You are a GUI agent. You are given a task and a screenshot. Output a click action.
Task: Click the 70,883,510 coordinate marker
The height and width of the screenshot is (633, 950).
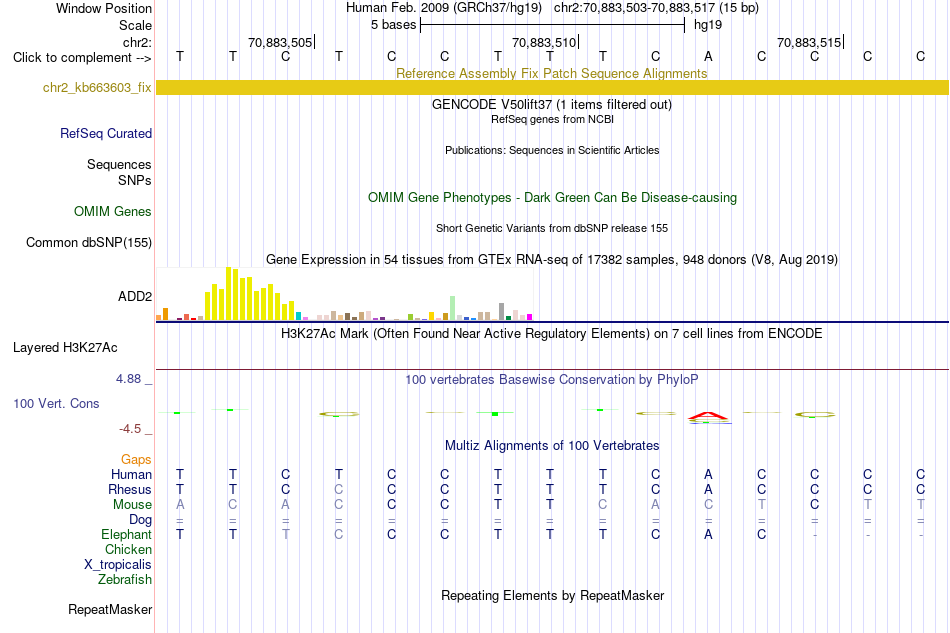tap(544, 42)
